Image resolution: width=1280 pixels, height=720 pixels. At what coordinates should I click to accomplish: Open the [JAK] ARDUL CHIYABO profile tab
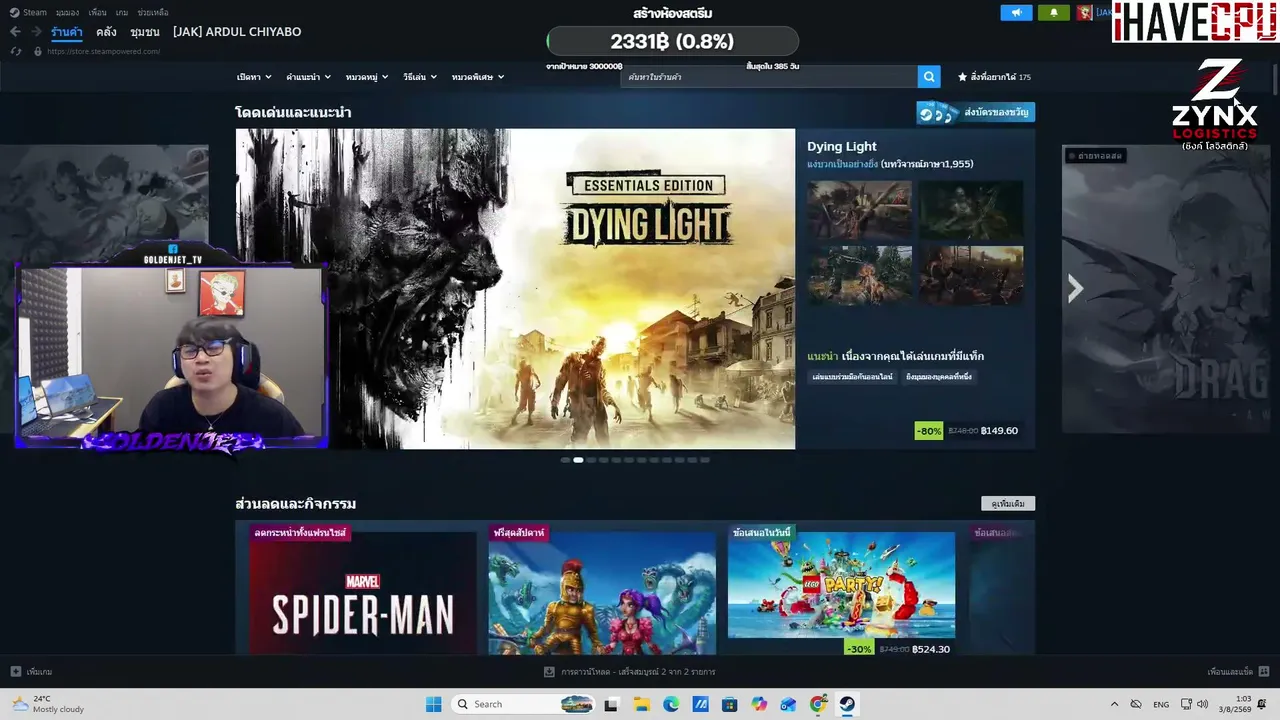pos(237,32)
